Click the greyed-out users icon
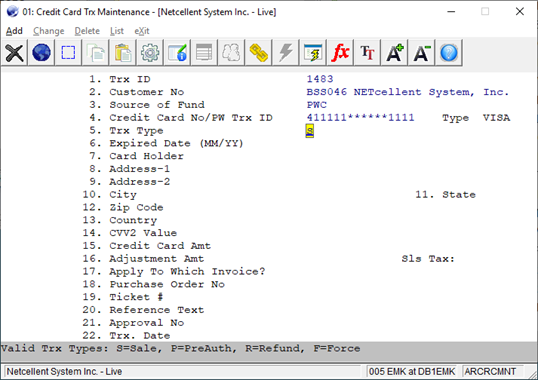The image size is (538, 380). [231, 53]
